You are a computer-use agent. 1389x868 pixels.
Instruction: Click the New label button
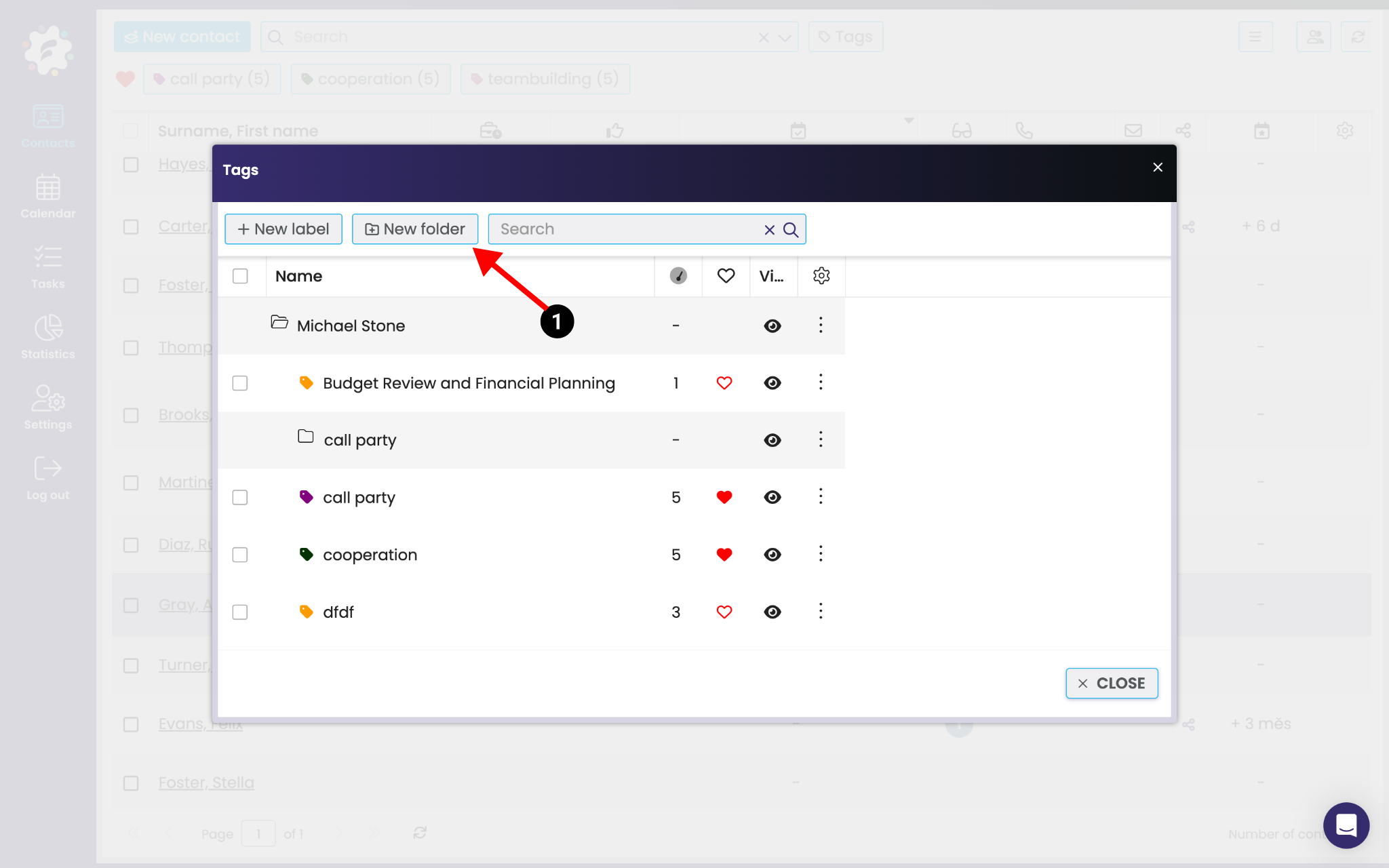tap(283, 229)
